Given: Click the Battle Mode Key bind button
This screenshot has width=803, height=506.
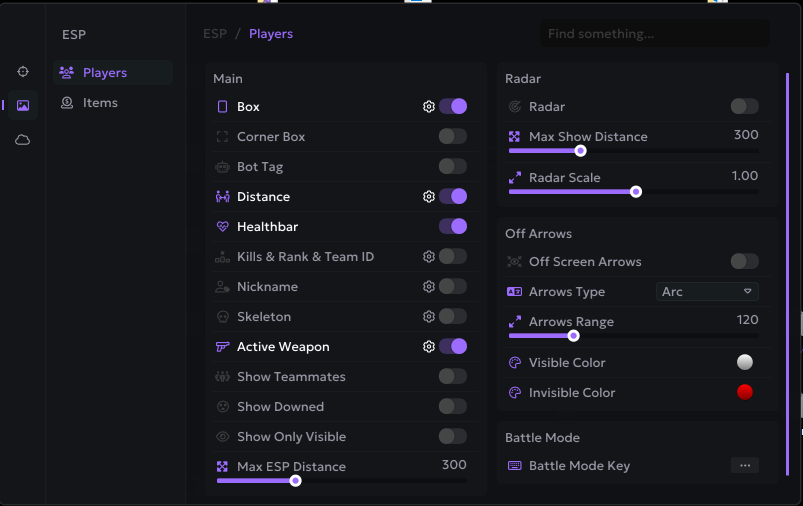Looking at the screenshot, I should click(744, 466).
